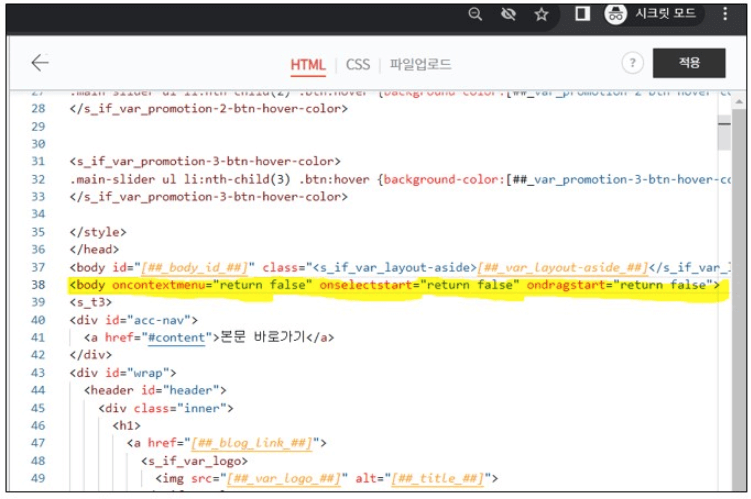This screenshot has width=751, height=499.
Task: Click the div class="inner" line
Action: [166, 408]
